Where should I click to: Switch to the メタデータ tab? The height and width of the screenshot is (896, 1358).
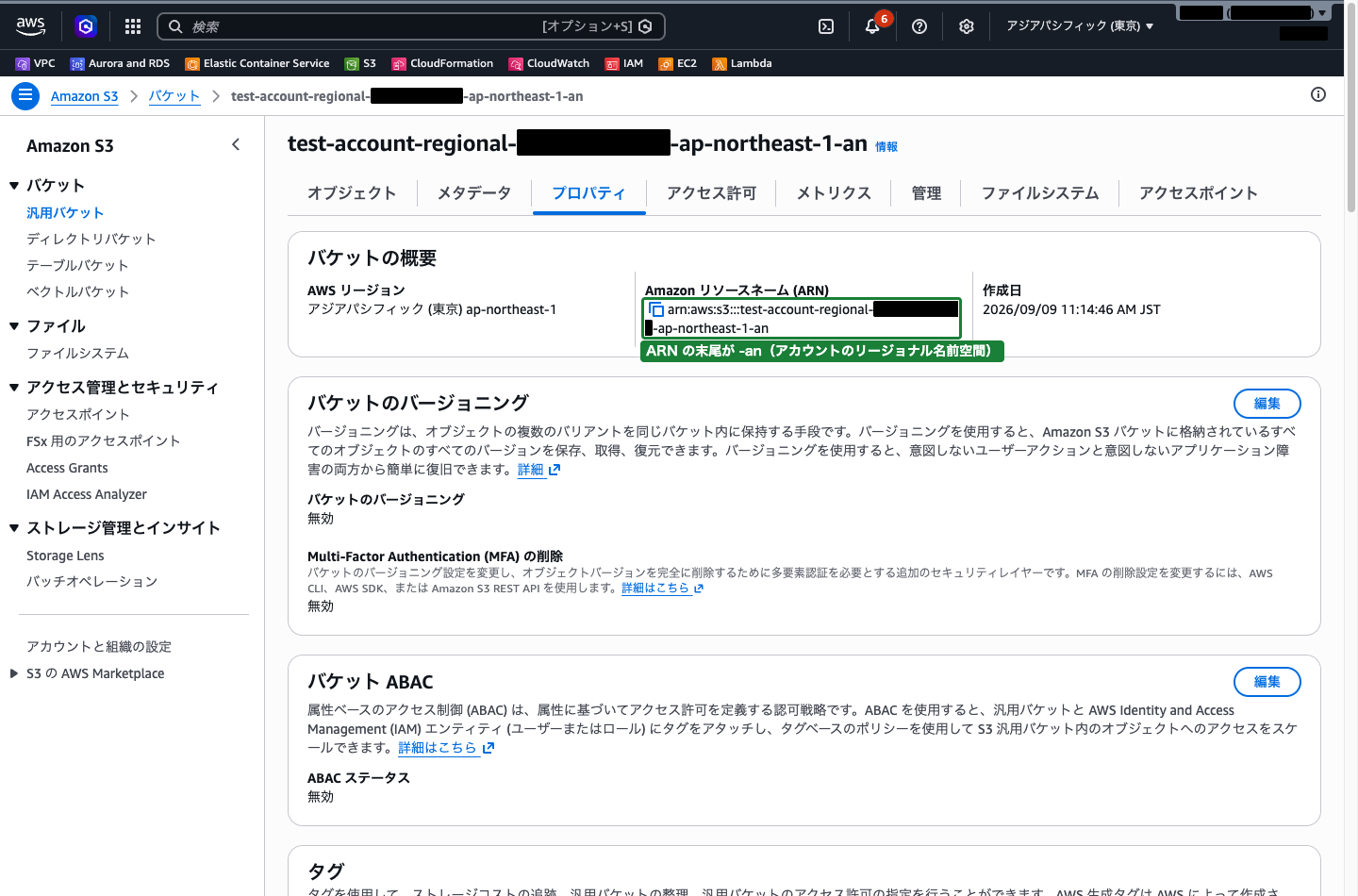(x=474, y=193)
